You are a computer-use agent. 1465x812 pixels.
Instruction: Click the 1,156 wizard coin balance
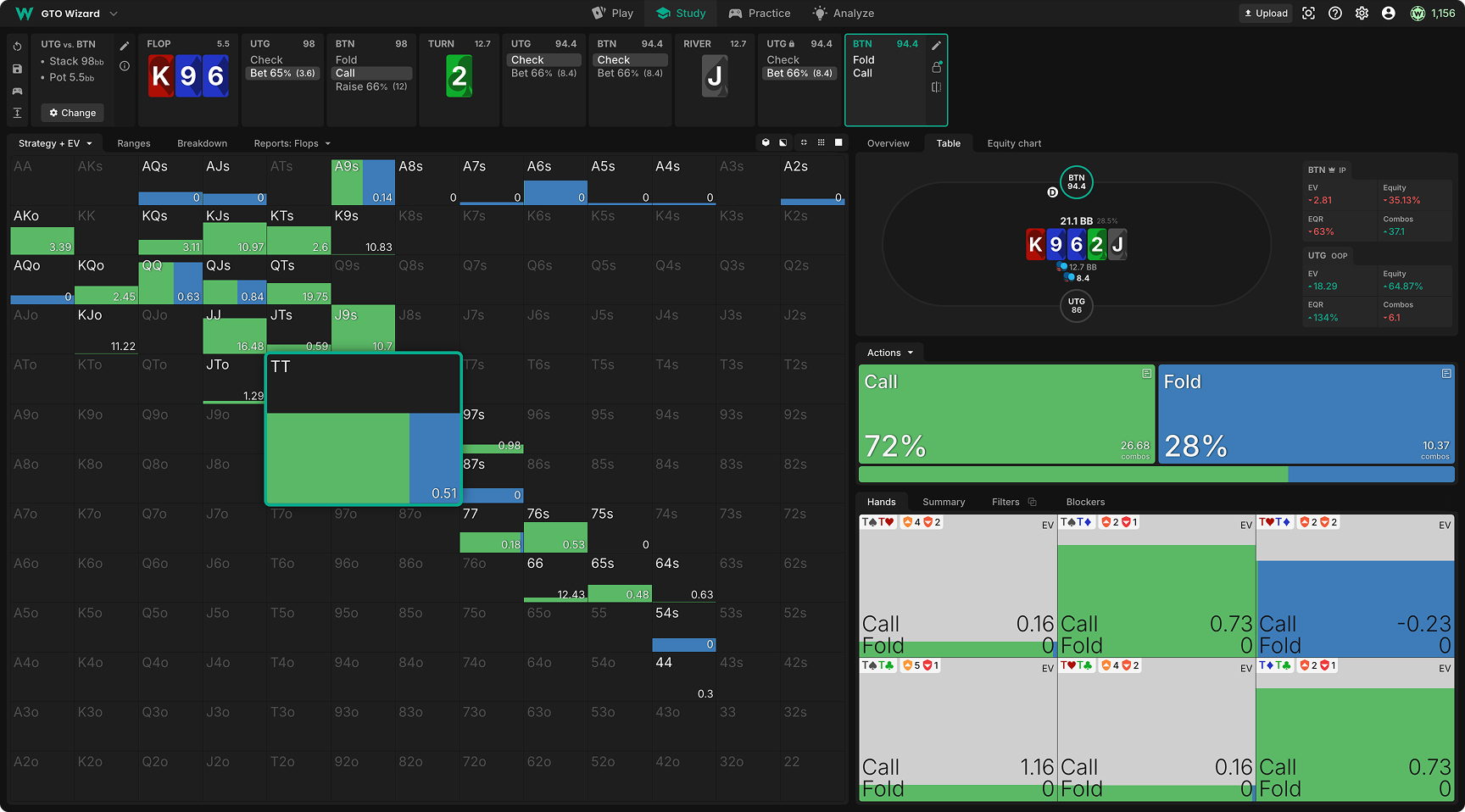[x=1433, y=14]
